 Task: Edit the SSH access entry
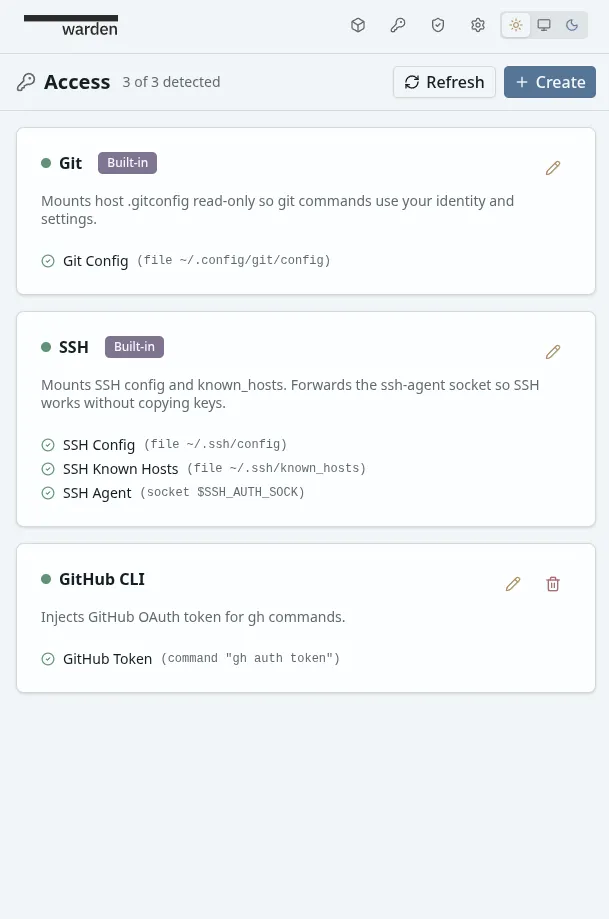pos(553,352)
